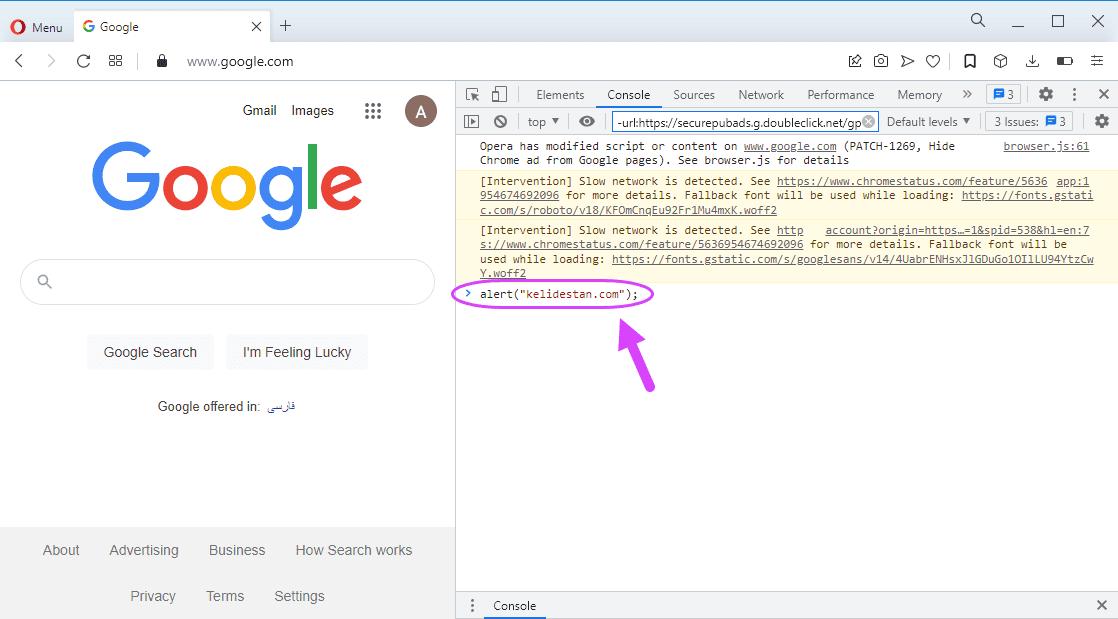
Task: Show the console sidebar
Action: pyautogui.click(x=471, y=122)
